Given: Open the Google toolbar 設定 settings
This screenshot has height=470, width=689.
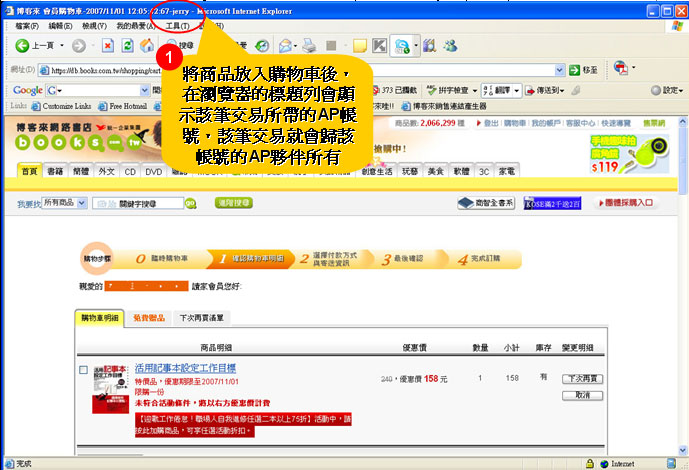Looking at the screenshot, I should coord(667,90).
